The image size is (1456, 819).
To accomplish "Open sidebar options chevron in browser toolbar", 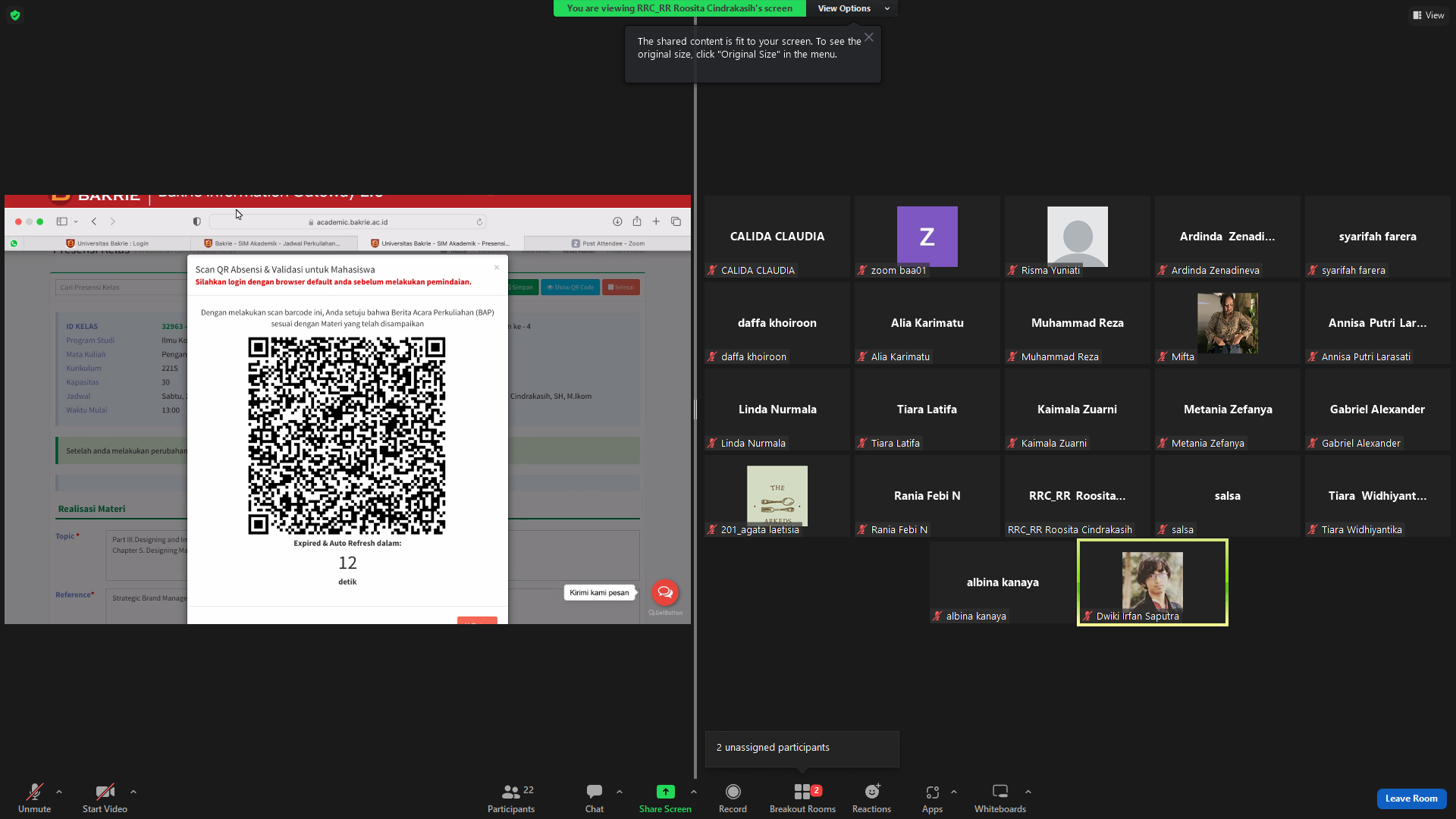I will 76,222.
